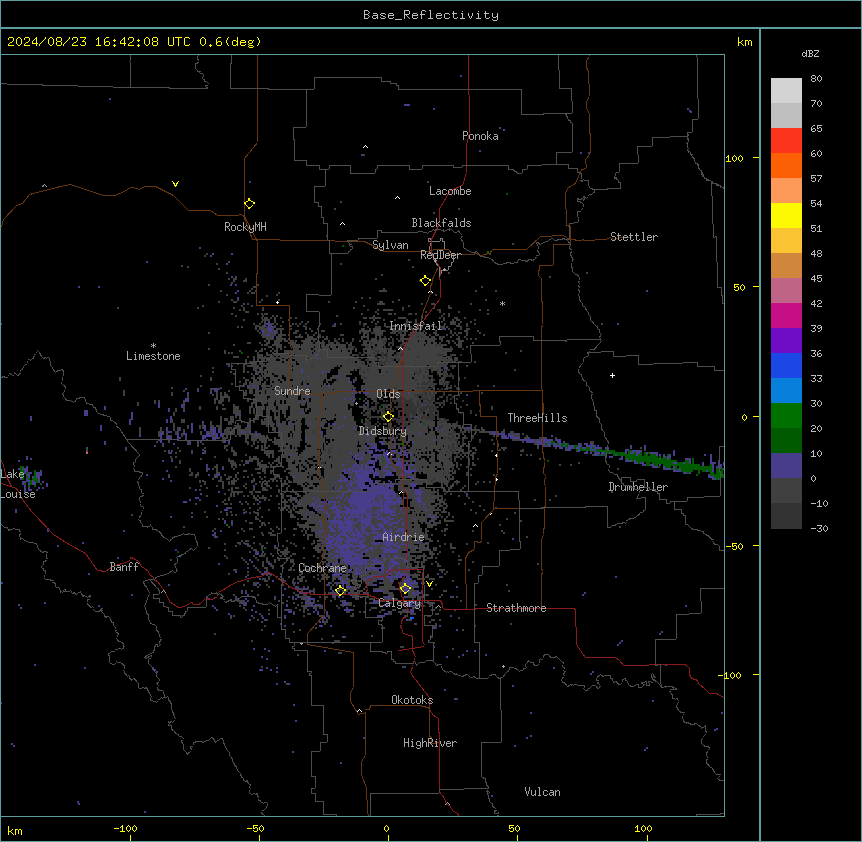Click the magenta swatch in the dBZ legend
This screenshot has width=862, height=842.
pyautogui.click(x=786, y=315)
